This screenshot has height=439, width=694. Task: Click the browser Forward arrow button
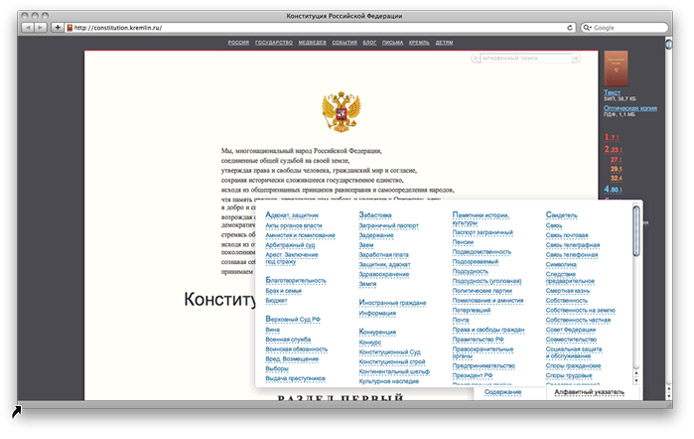40,28
